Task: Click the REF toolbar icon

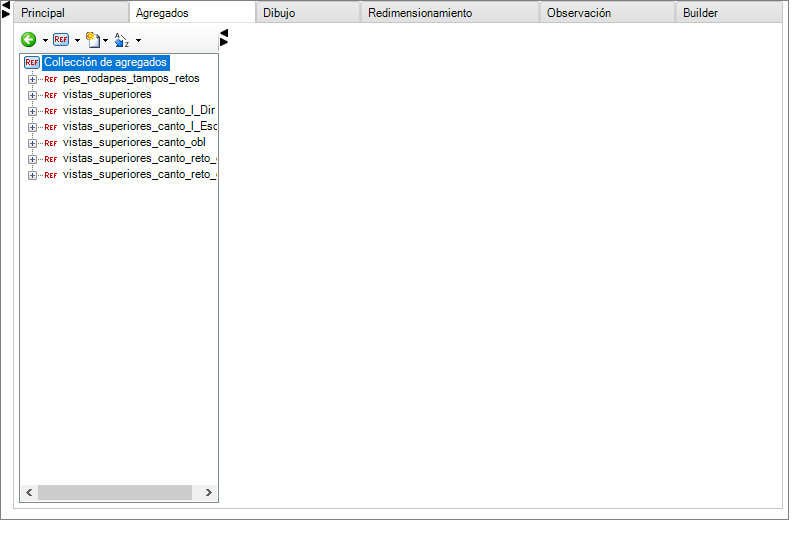Action: tap(61, 40)
